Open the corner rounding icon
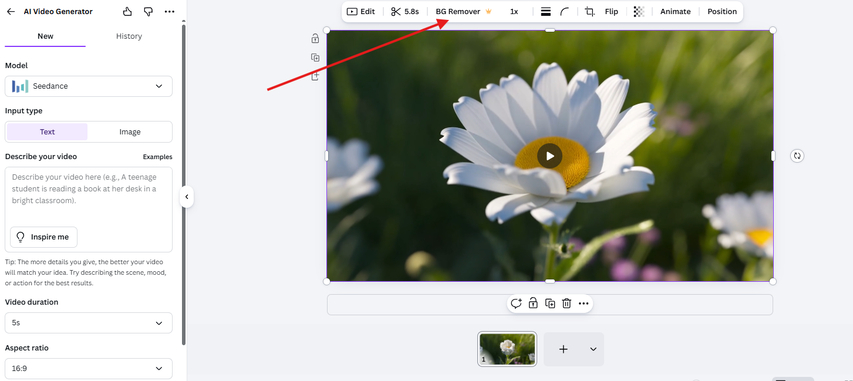The image size is (853, 381). click(565, 11)
